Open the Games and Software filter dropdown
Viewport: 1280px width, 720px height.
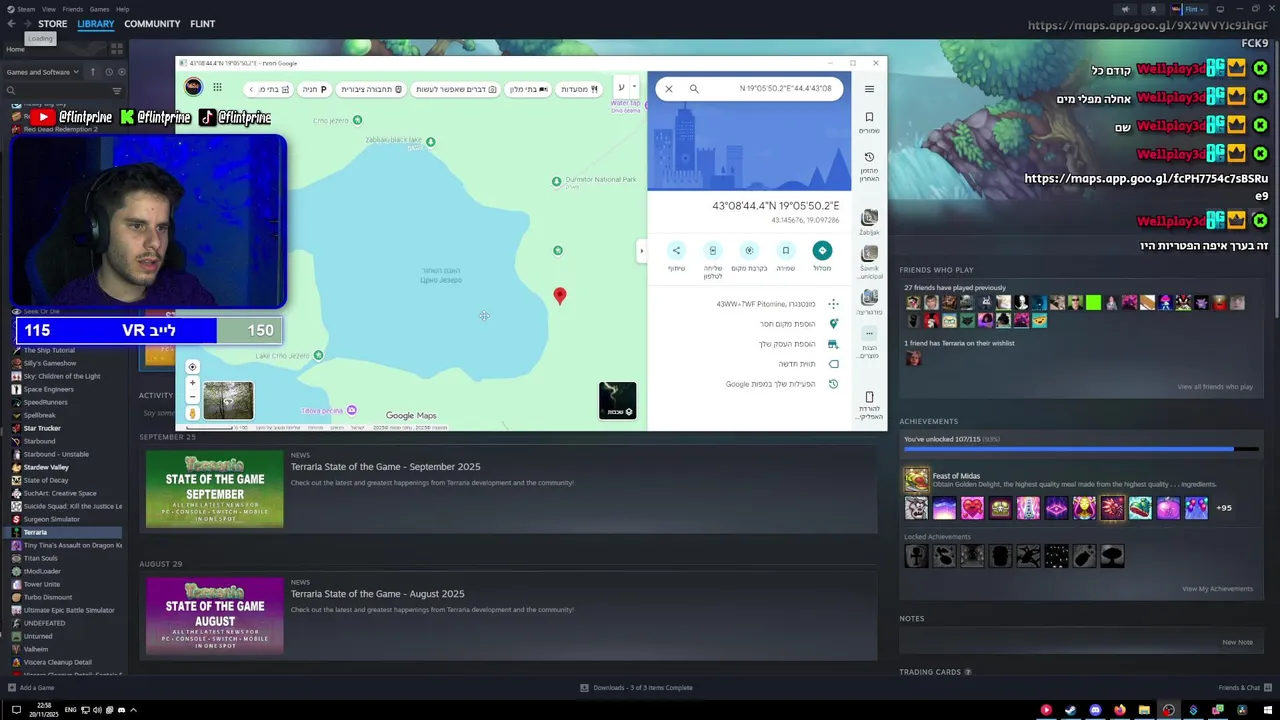[x=42, y=72]
